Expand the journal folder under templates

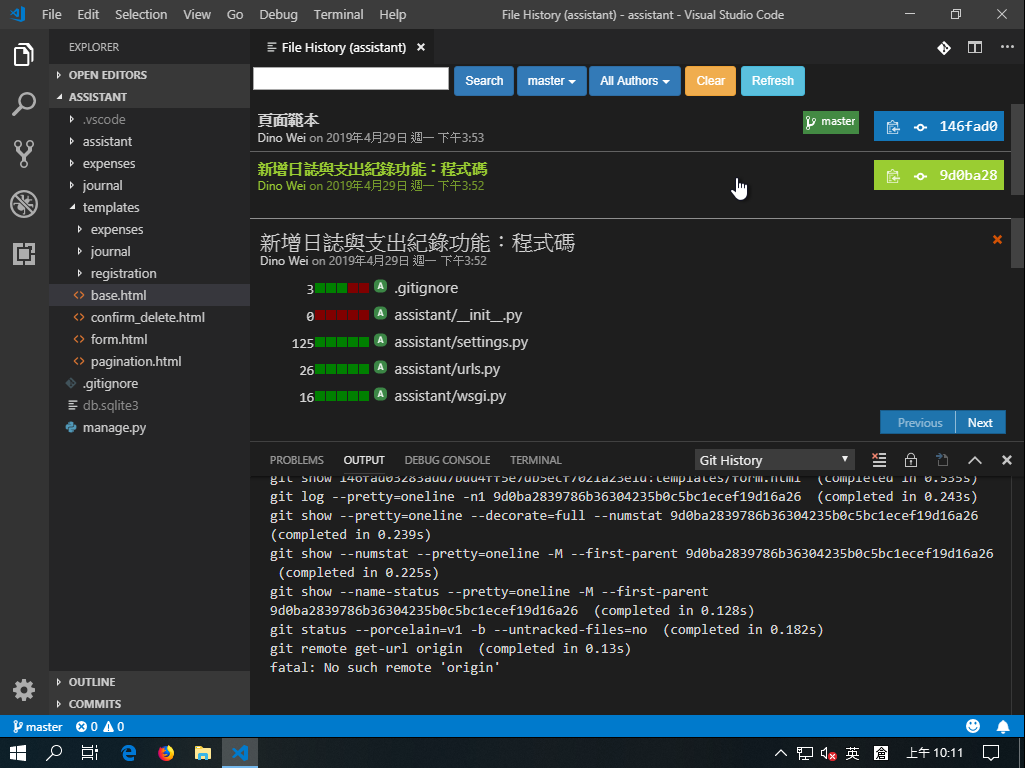point(110,251)
